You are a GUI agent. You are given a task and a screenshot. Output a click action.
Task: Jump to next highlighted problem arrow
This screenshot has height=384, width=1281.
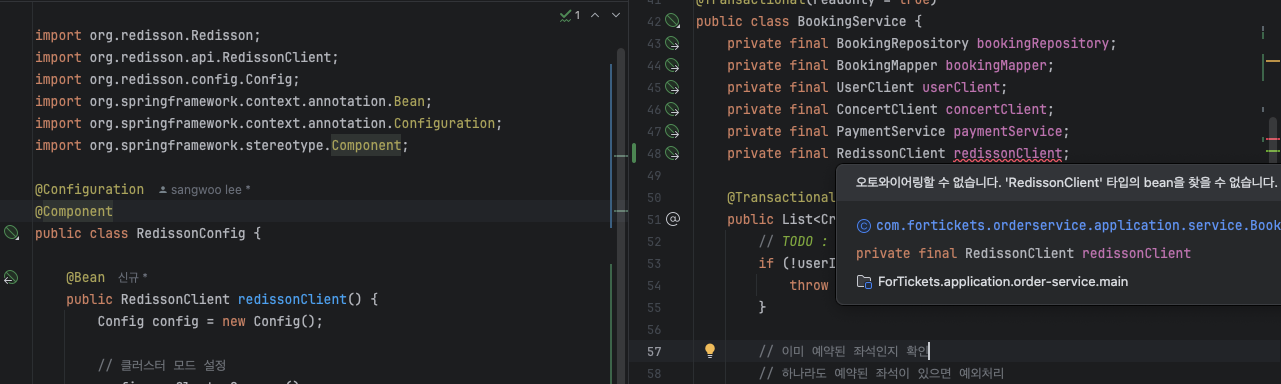pos(615,16)
